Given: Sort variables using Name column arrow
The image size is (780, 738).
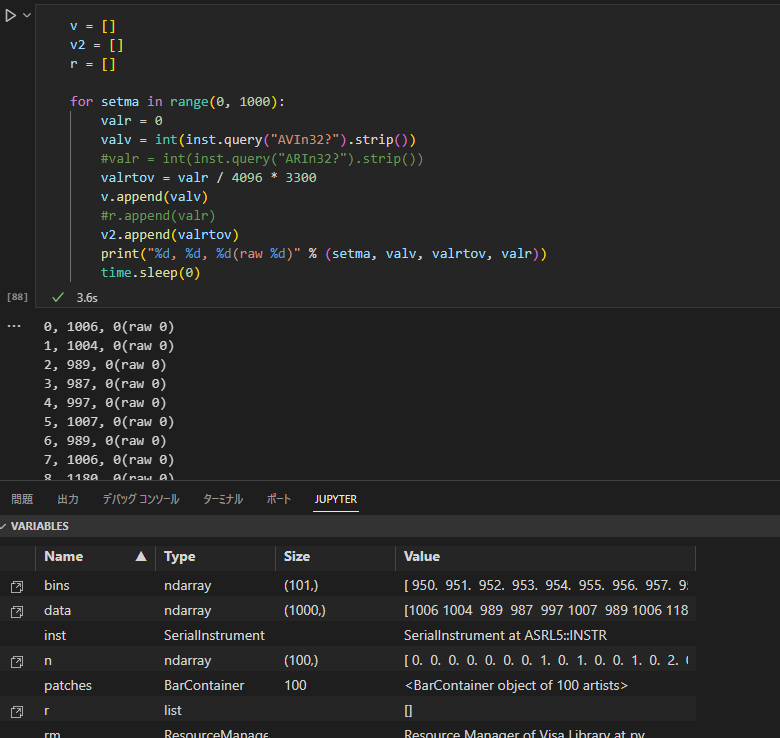Looking at the screenshot, I should pos(140,556).
